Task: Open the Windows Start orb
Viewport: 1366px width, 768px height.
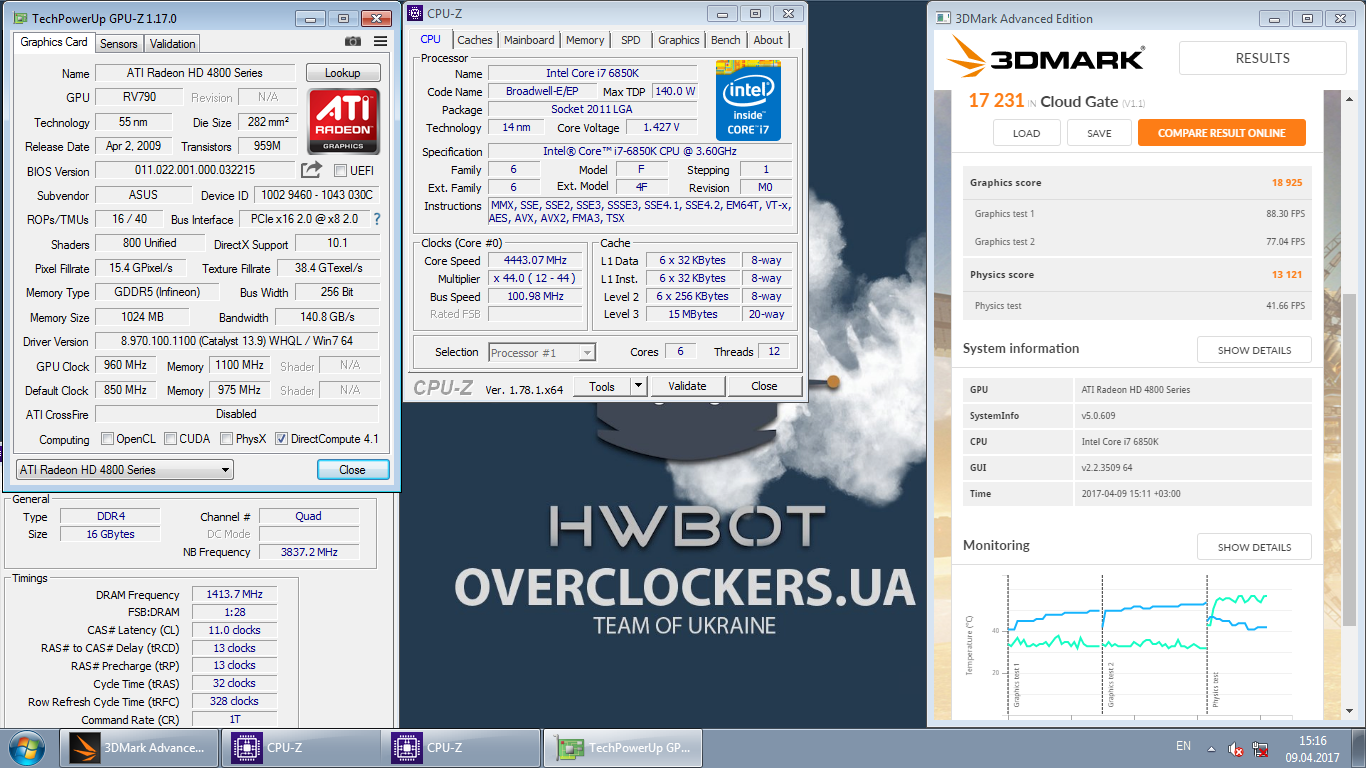Action: [x=27, y=747]
